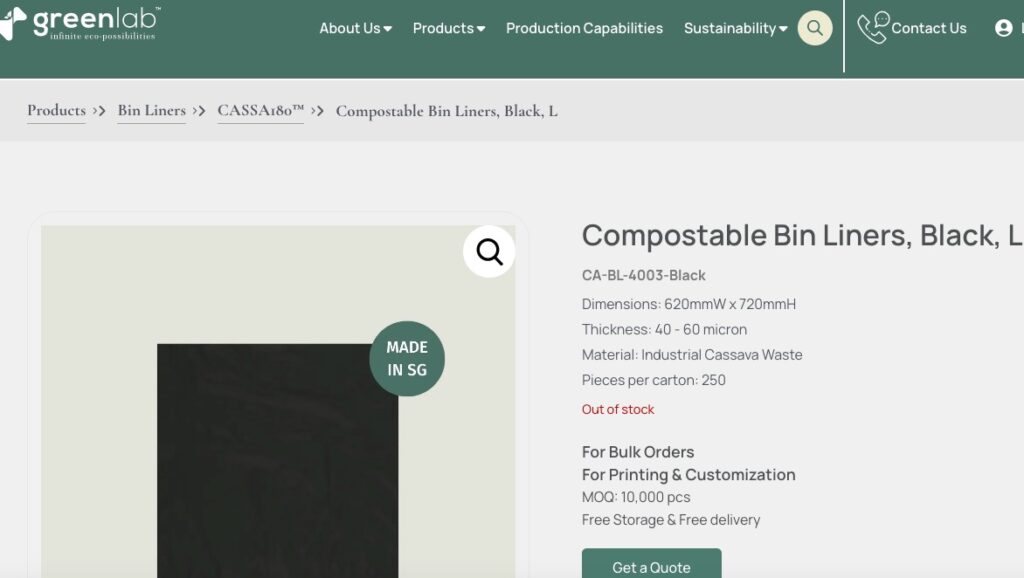Expand the About Us dropdown
The image size is (1024, 578).
(x=353, y=28)
